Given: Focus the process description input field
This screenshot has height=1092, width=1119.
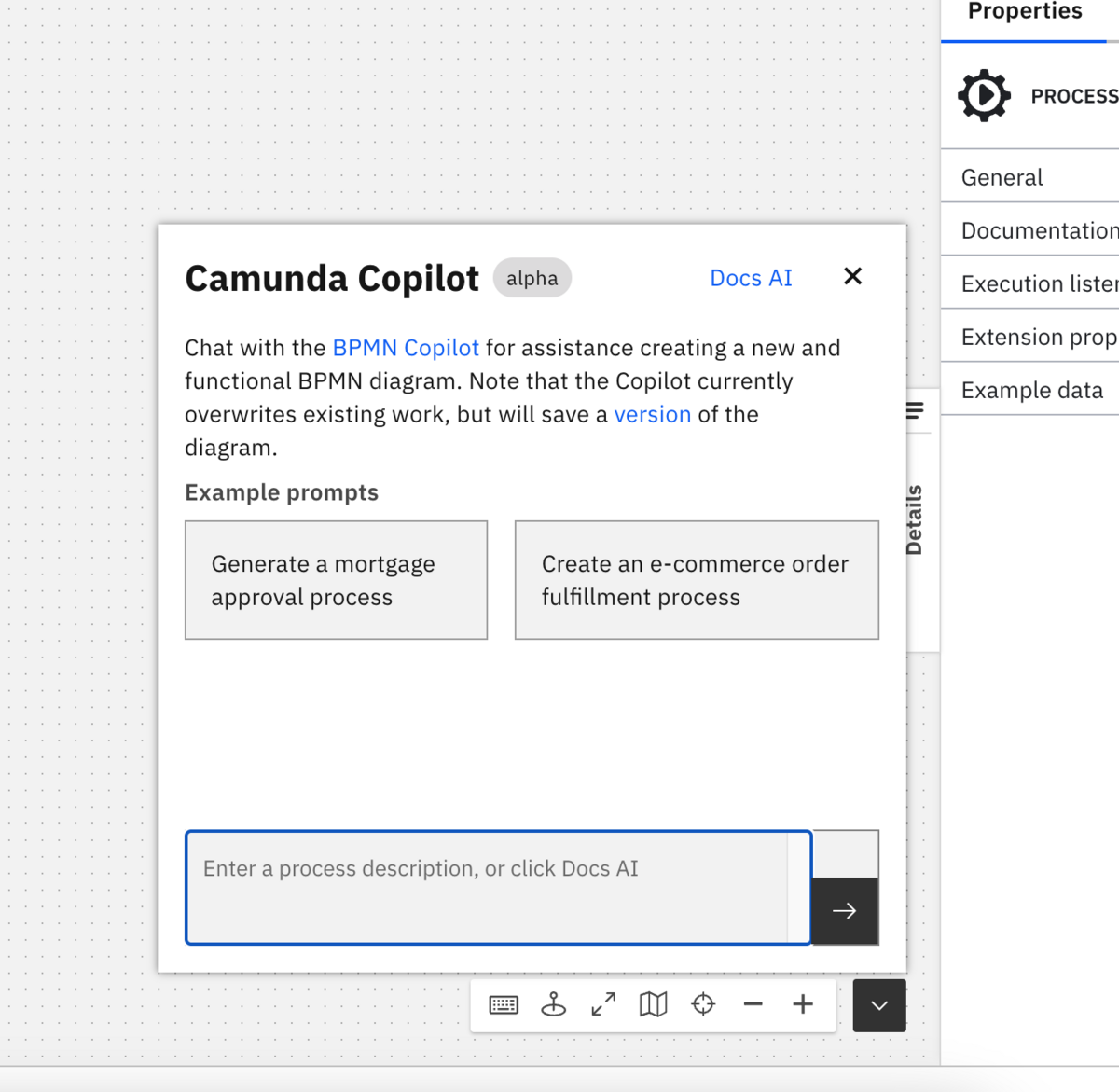Looking at the screenshot, I should [x=498, y=887].
